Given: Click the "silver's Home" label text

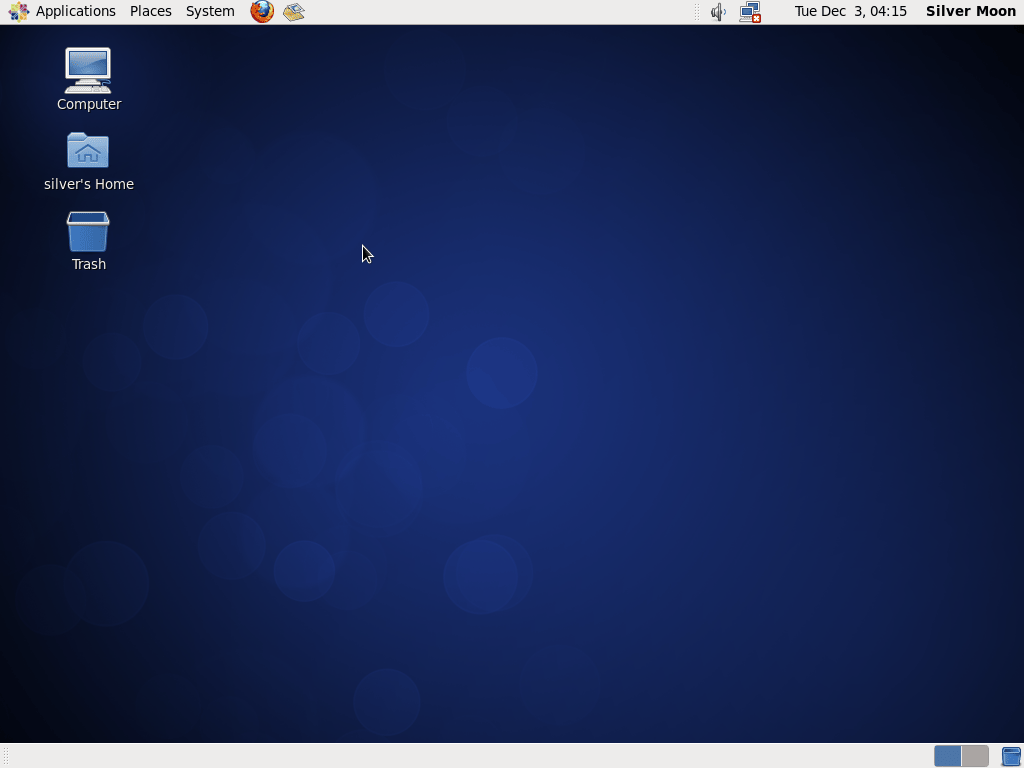Looking at the screenshot, I should 89,184.
